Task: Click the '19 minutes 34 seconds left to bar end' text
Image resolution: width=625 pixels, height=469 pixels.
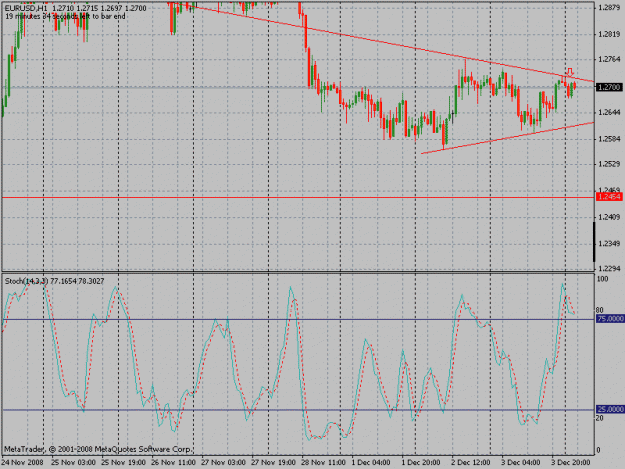Action: (x=65, y=16)
